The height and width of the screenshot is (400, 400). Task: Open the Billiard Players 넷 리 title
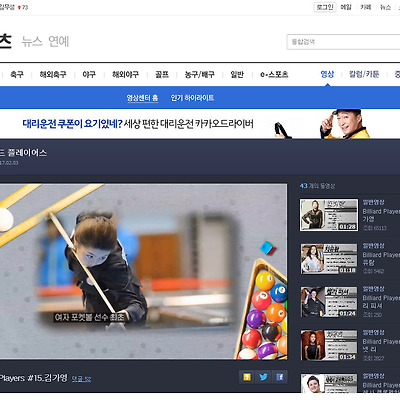coord(381,345)
